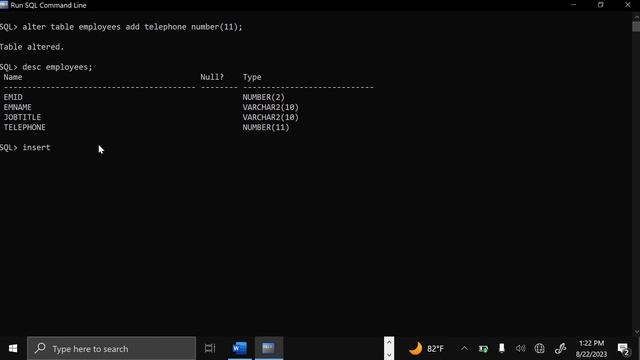
Task: Click the 'Null?' column header
Action: pos(212,77)
